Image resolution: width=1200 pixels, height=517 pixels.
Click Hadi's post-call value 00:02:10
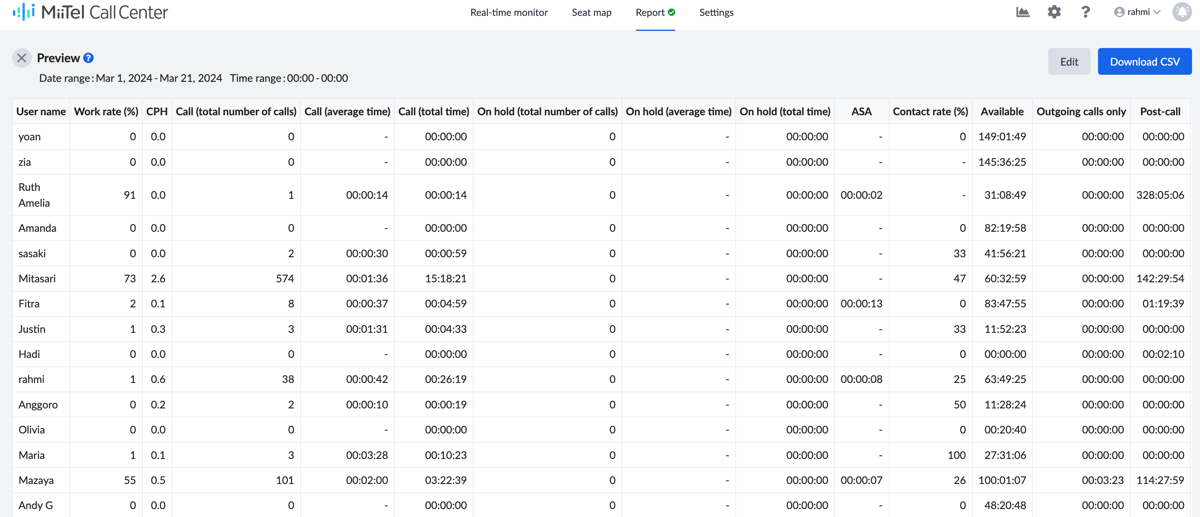coord(1163,354)
